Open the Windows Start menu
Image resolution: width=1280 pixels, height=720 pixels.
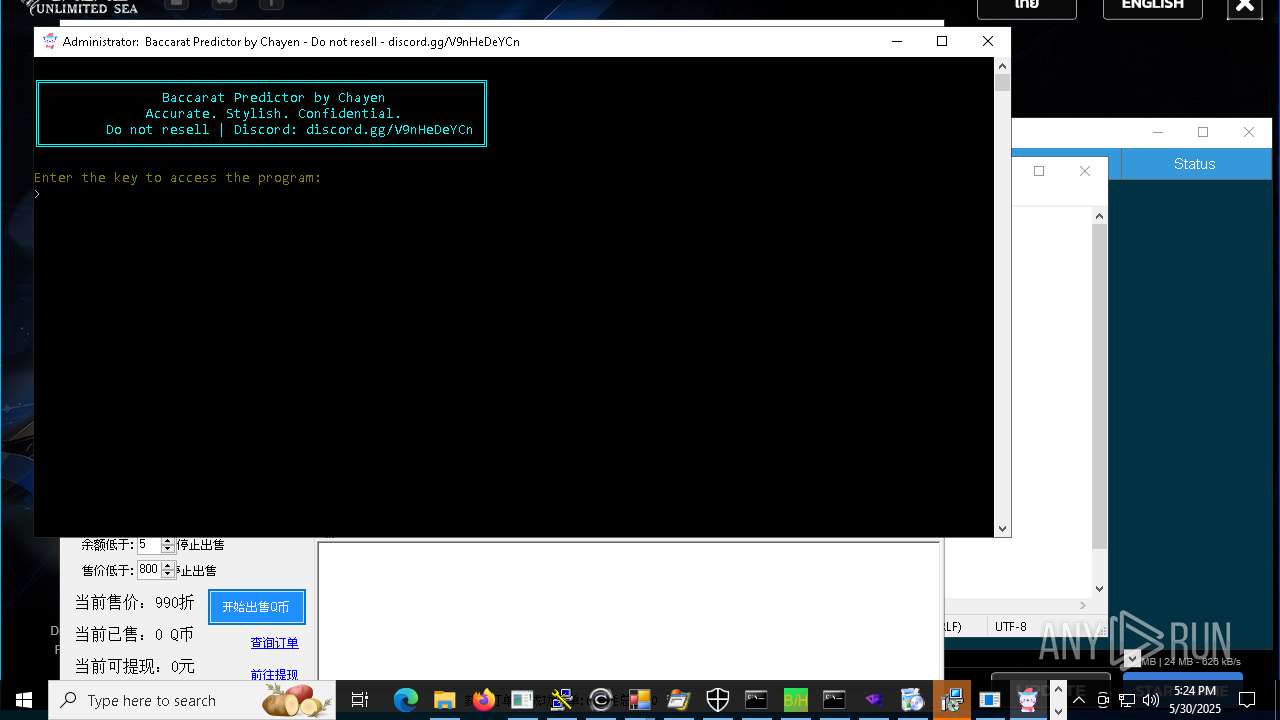(24, 700)
